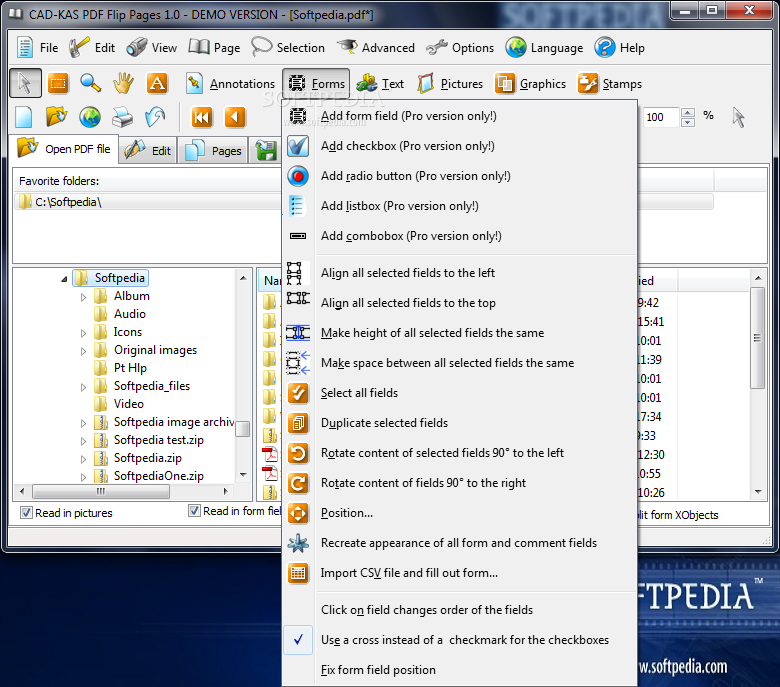Click the rotate right icon in menu
The width and height of the screenshot is (780, 687).
(298, 483)
